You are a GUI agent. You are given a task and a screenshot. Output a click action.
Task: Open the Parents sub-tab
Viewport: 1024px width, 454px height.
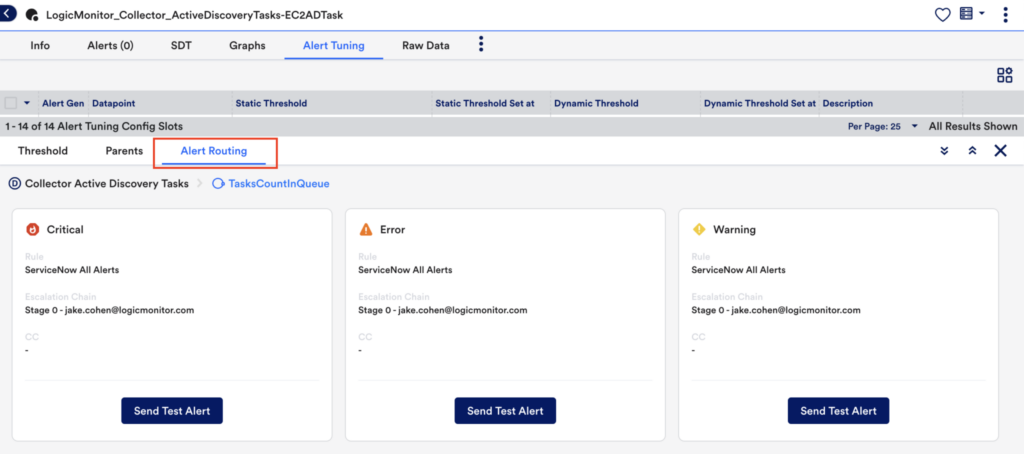pos(124,151)
